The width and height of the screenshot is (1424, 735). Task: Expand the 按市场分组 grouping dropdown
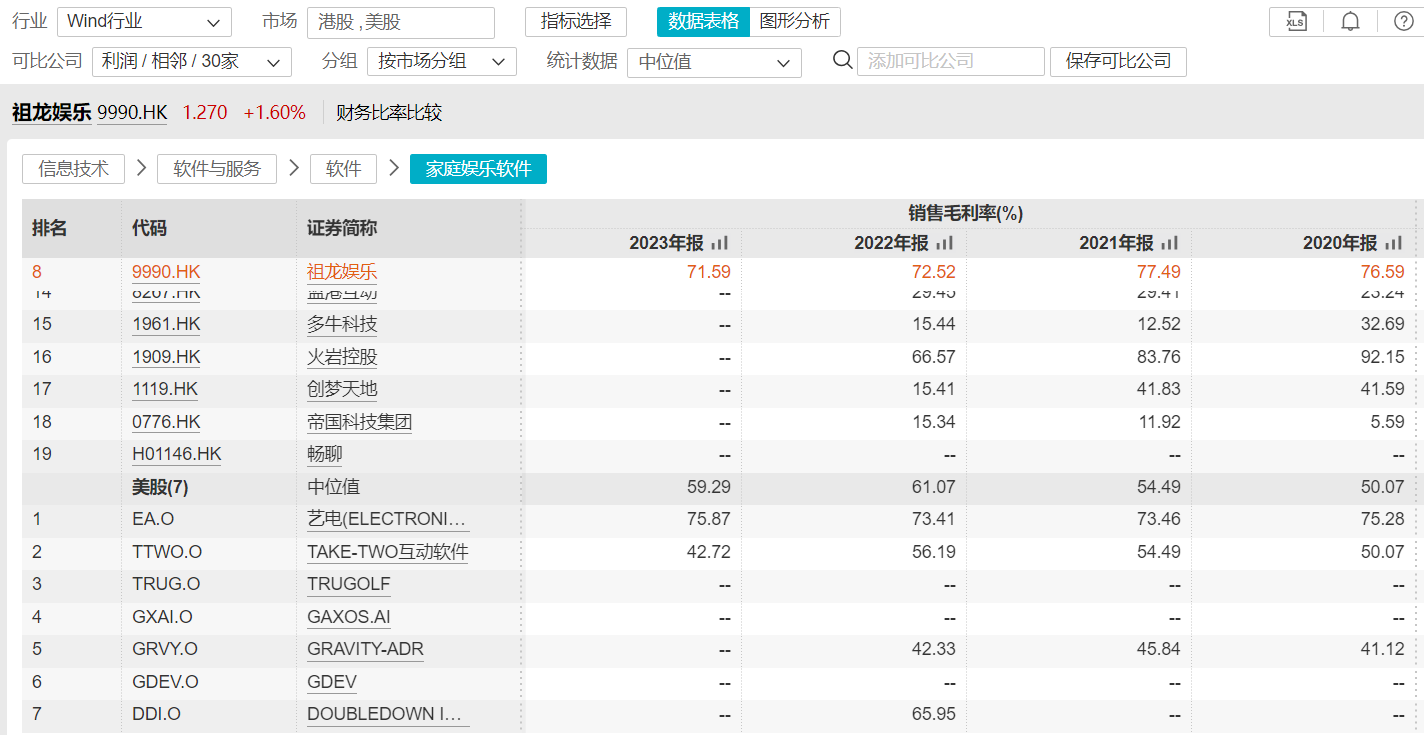pyautogui.click(x=442, y=61)
